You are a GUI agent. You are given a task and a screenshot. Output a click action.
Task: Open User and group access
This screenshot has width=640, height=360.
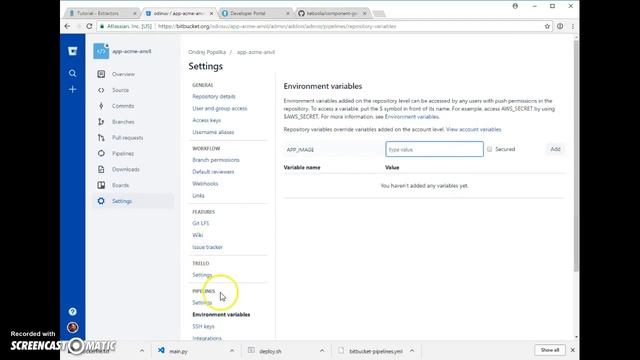pyautogui.click(x=220, y=109)
